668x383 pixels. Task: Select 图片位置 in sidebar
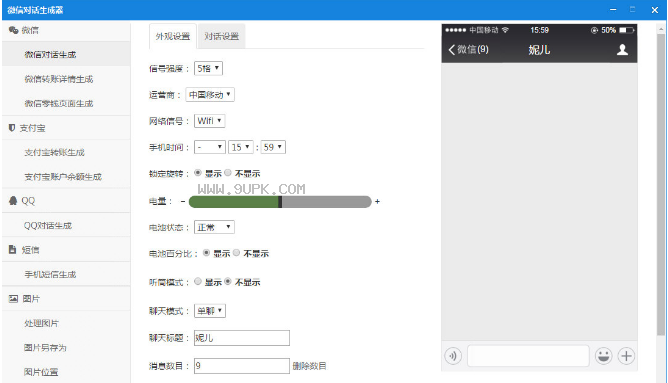66,372
